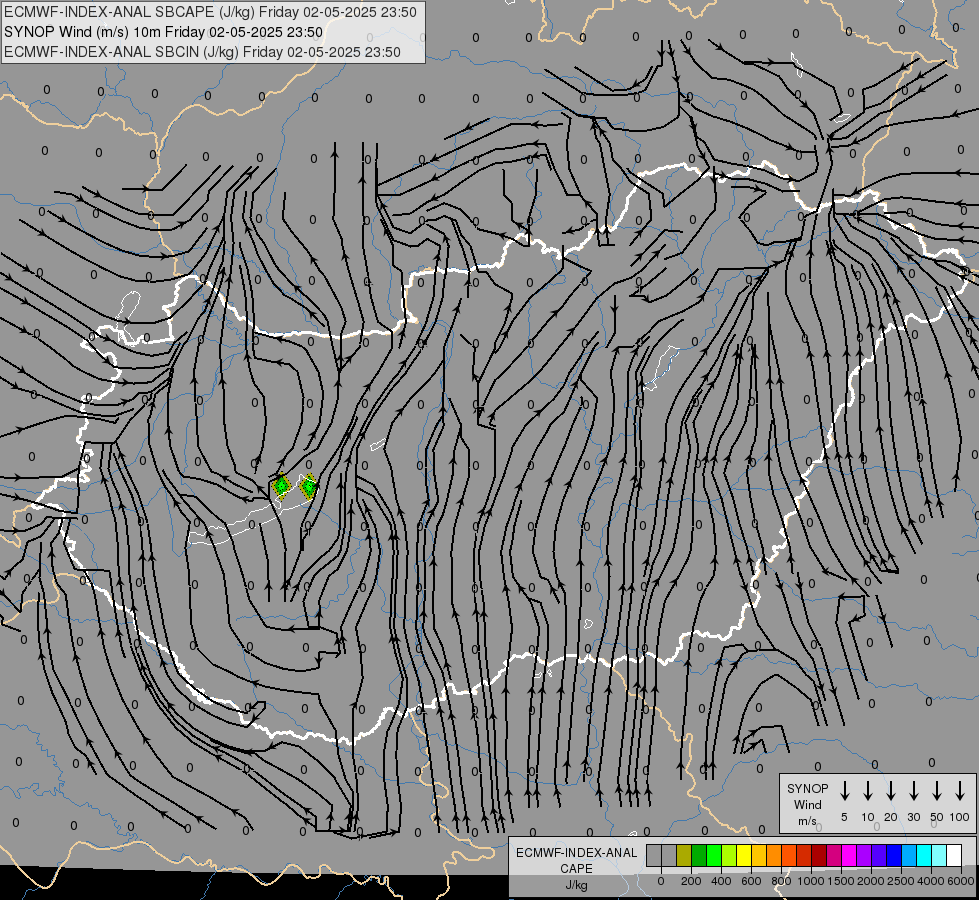
Task: Select the bright cyan CAPE legend swatch
Action: 924,855
